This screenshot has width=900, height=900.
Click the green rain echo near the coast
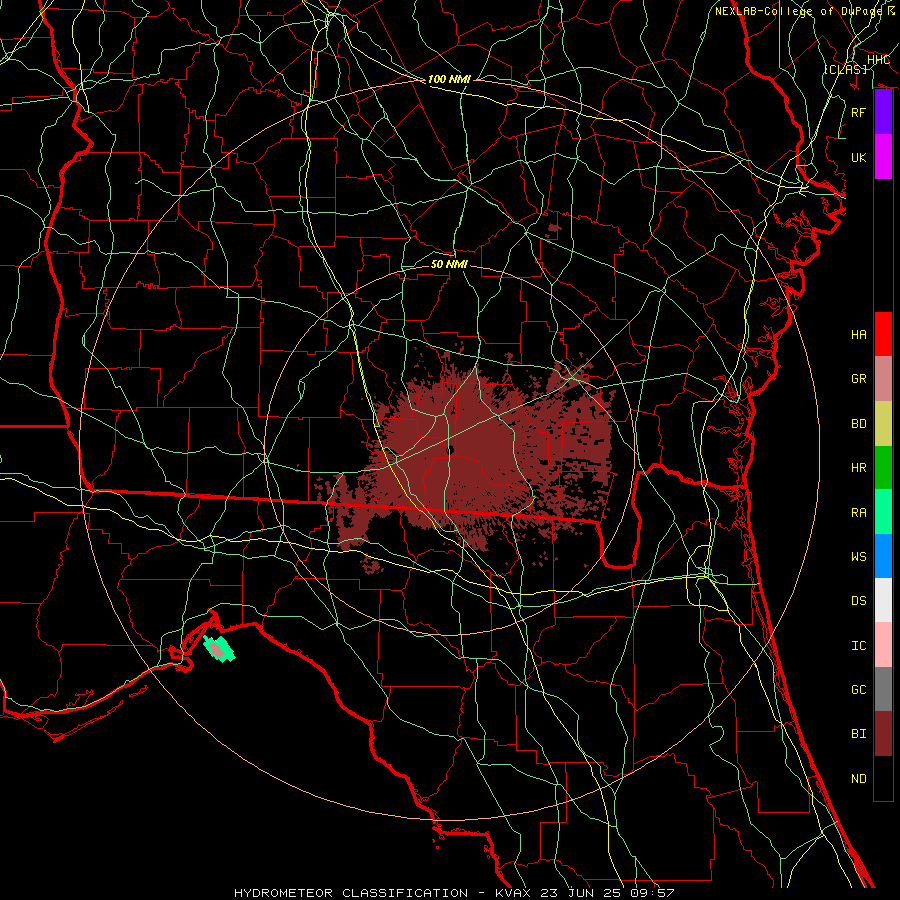pyautogui.click(x=219, y=649)
